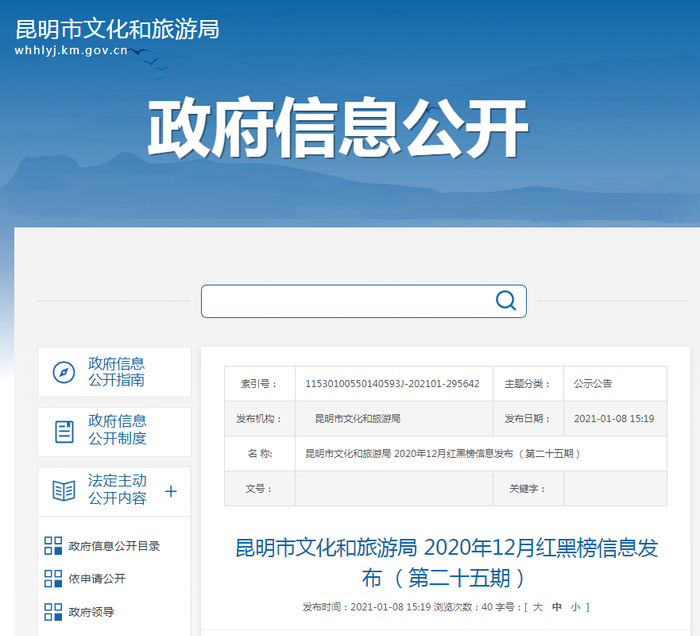Click publish date 2021-01-08 15:19 table cell
The width and height of the screenshot is (700, 636).
(x=614, y=419)
